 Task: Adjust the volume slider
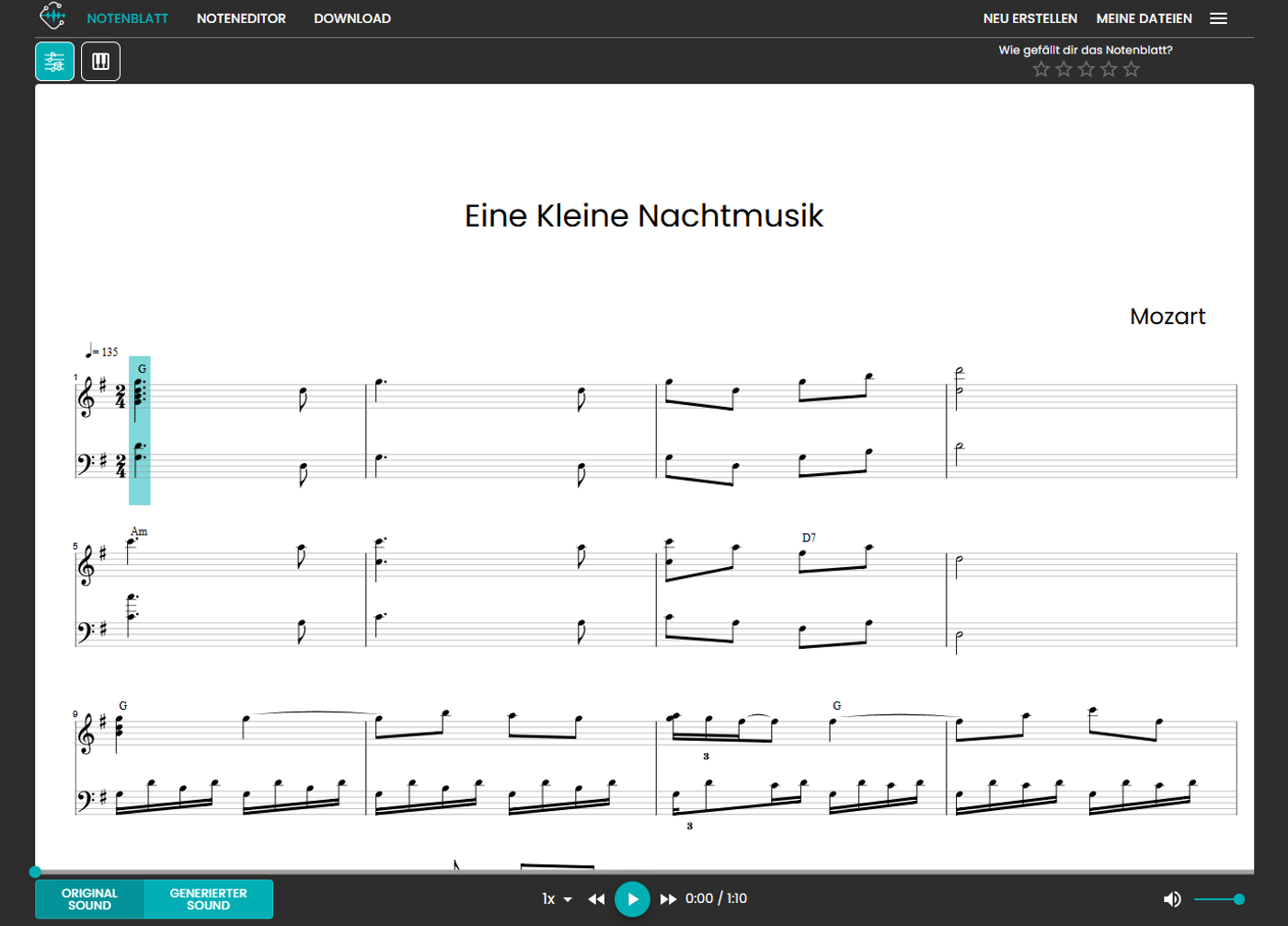click(x=1219, y=899)
